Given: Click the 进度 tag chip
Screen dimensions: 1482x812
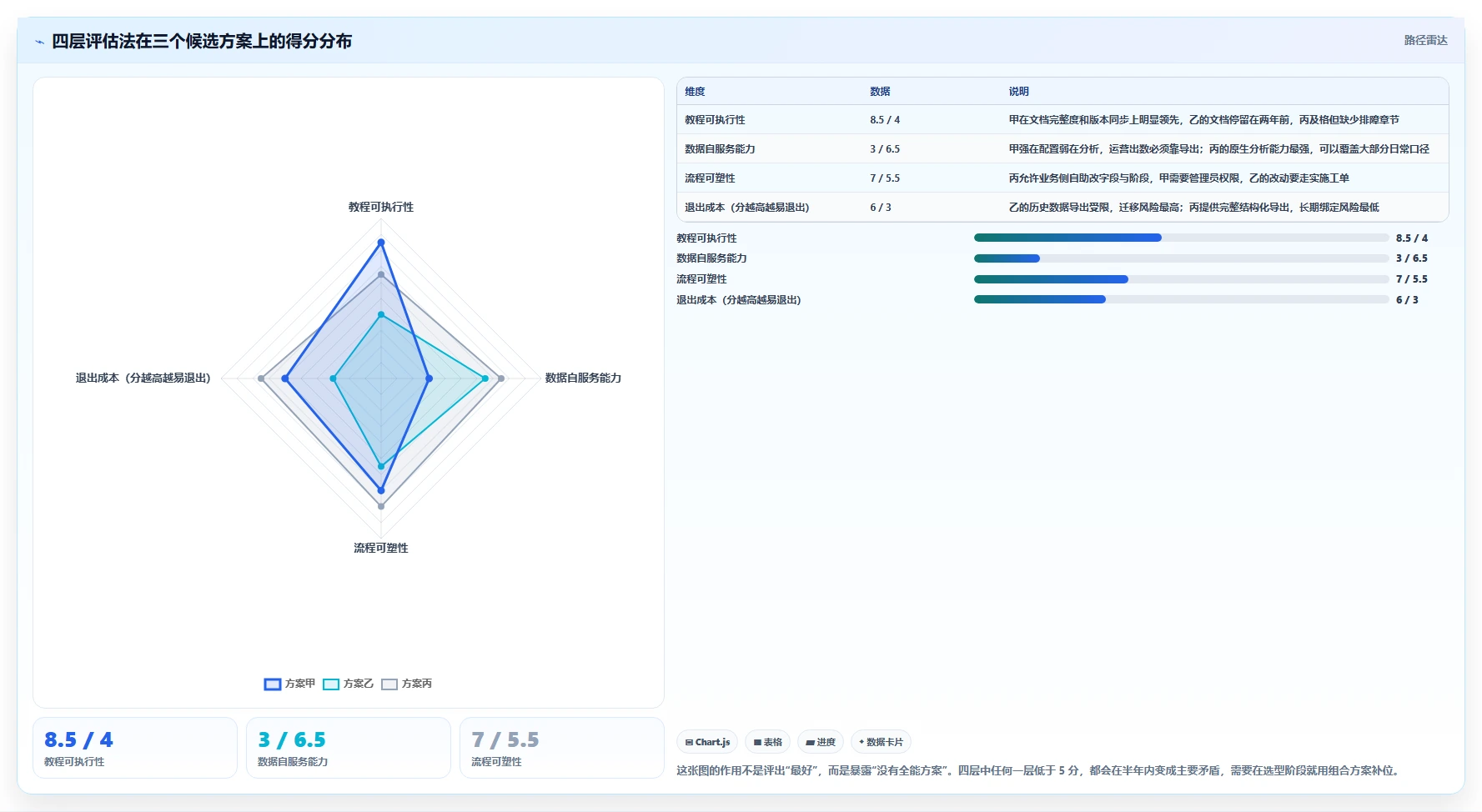Looking at the screenshot, I should point(821,742).
